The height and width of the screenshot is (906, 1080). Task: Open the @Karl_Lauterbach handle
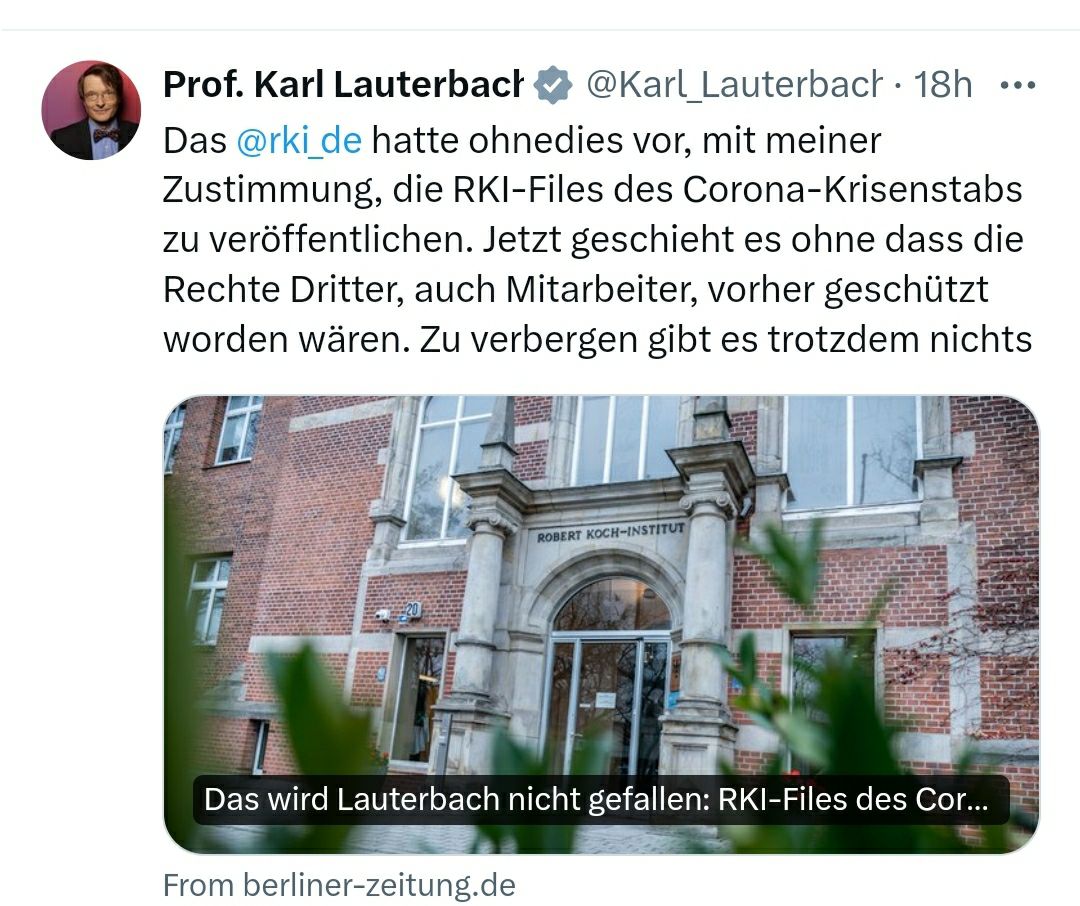(x=734, y=85)
